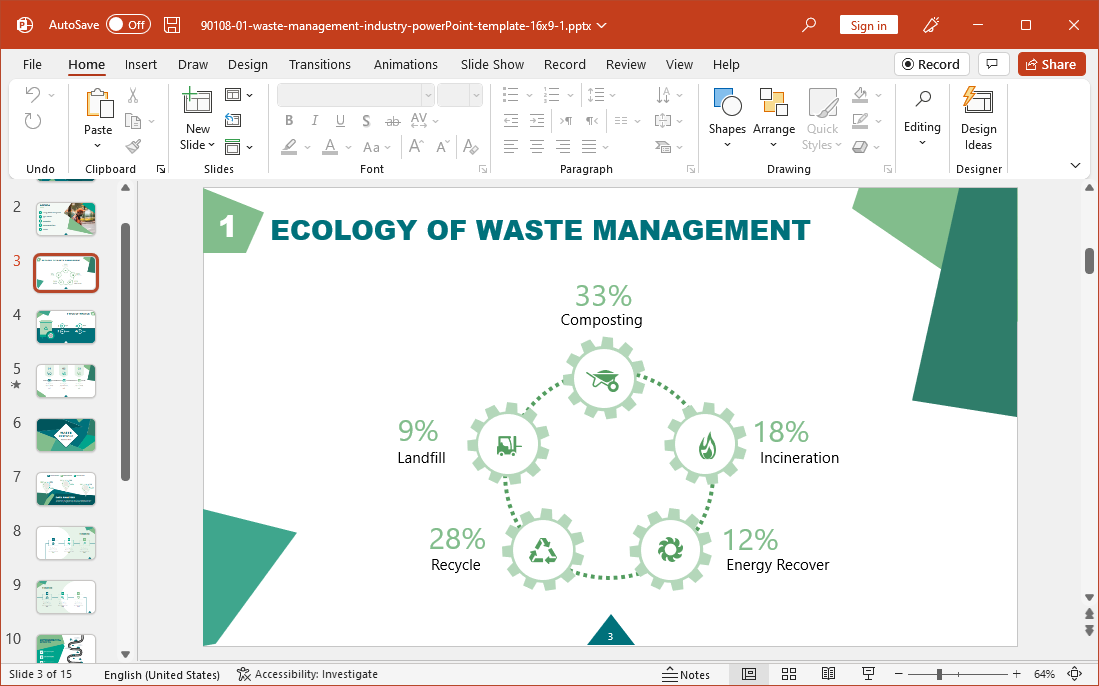Collapse the ribbon with the chevron
Viewport: 1099px width, 686px height.
coord(1076,165)
